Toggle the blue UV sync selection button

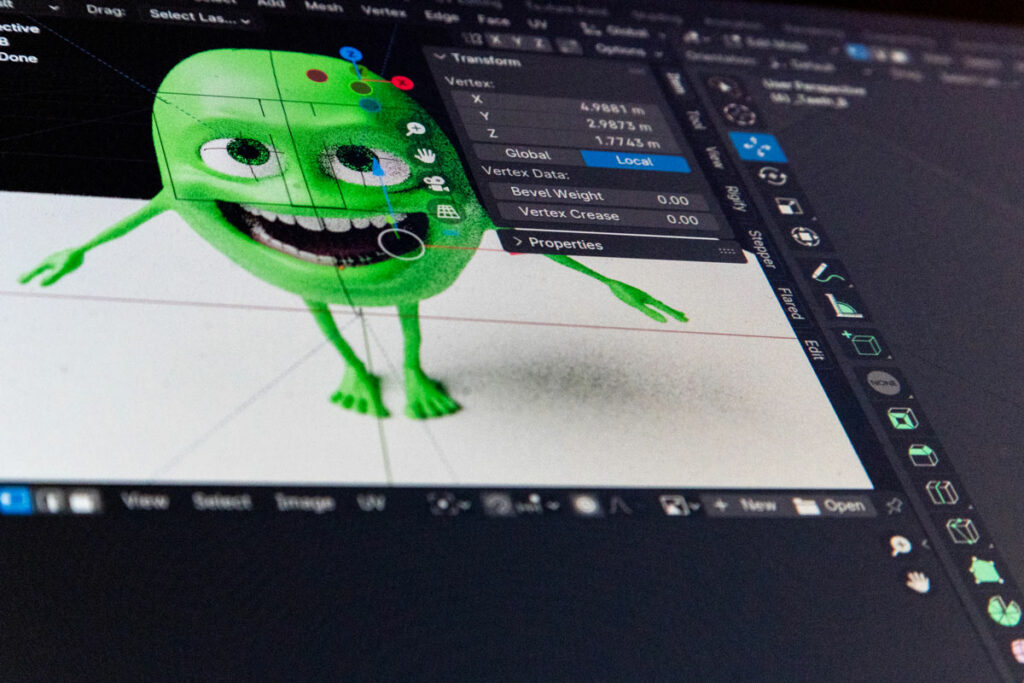tap(15, 501)
